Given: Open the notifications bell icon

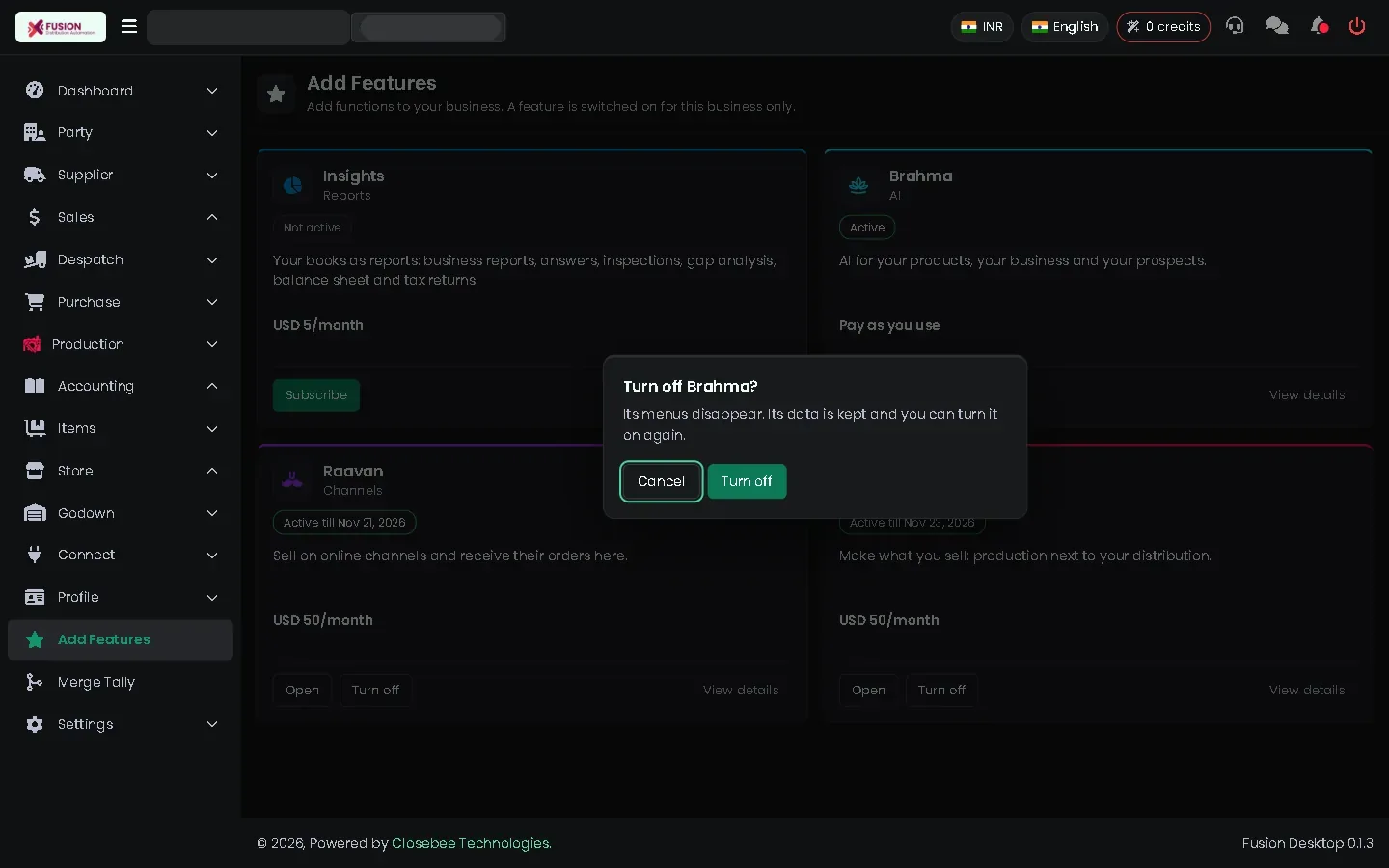Looking at the screenshot, I should coord(1319,26).
